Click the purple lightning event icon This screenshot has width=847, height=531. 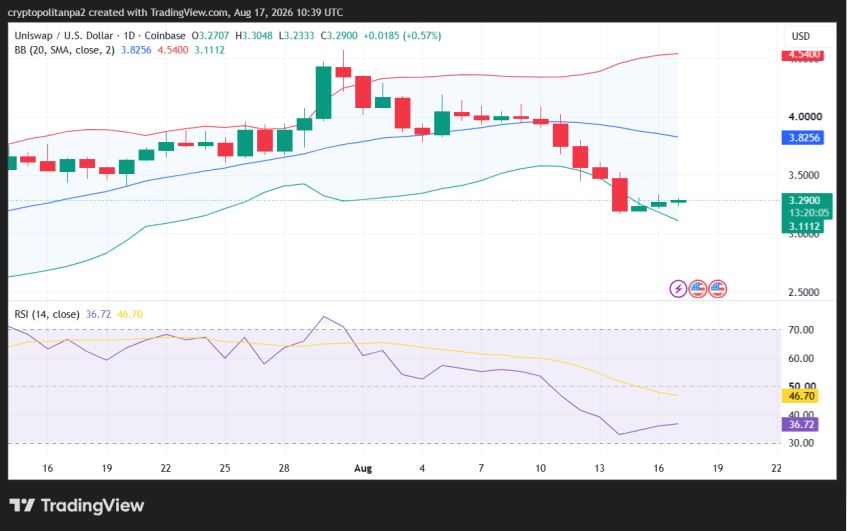click(678, 289)
